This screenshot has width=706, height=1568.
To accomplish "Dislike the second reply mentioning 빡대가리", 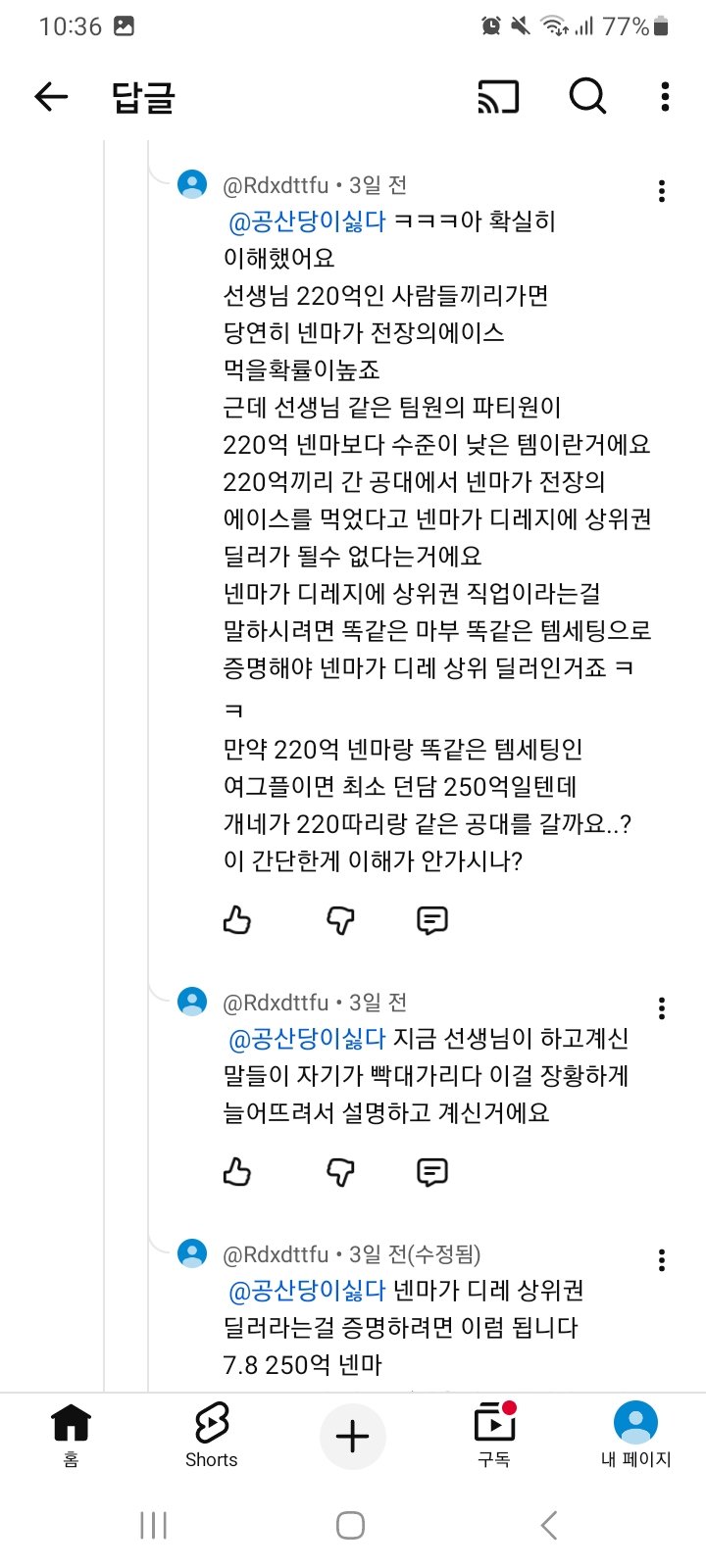I will tap(339, 1172).
